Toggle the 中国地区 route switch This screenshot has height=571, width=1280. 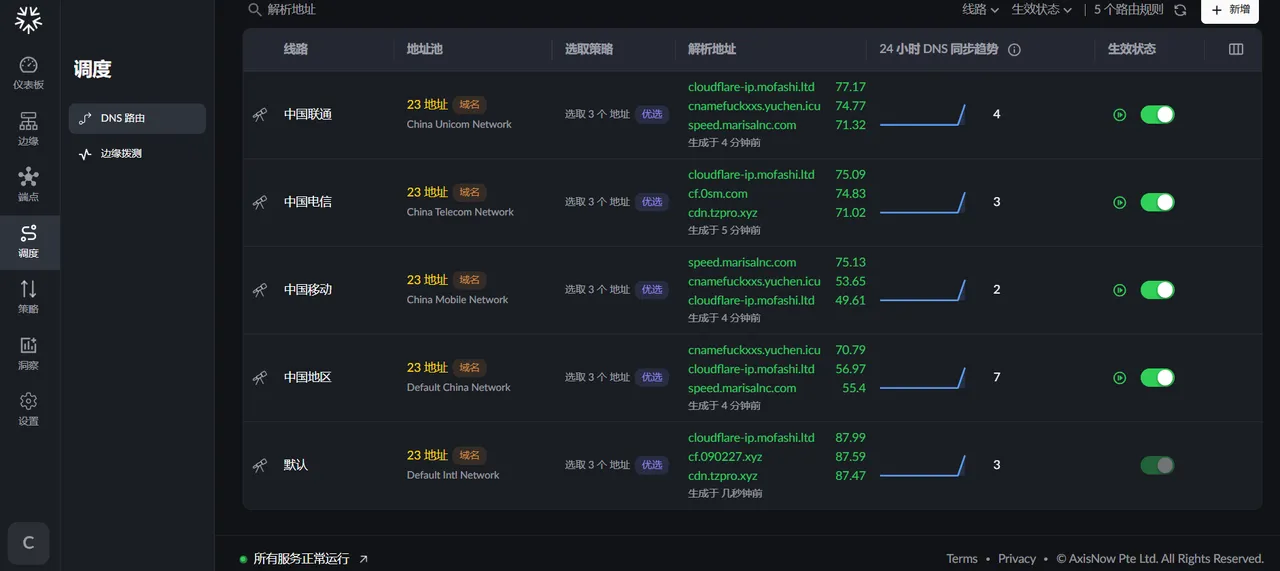[x=1157, y=378]
